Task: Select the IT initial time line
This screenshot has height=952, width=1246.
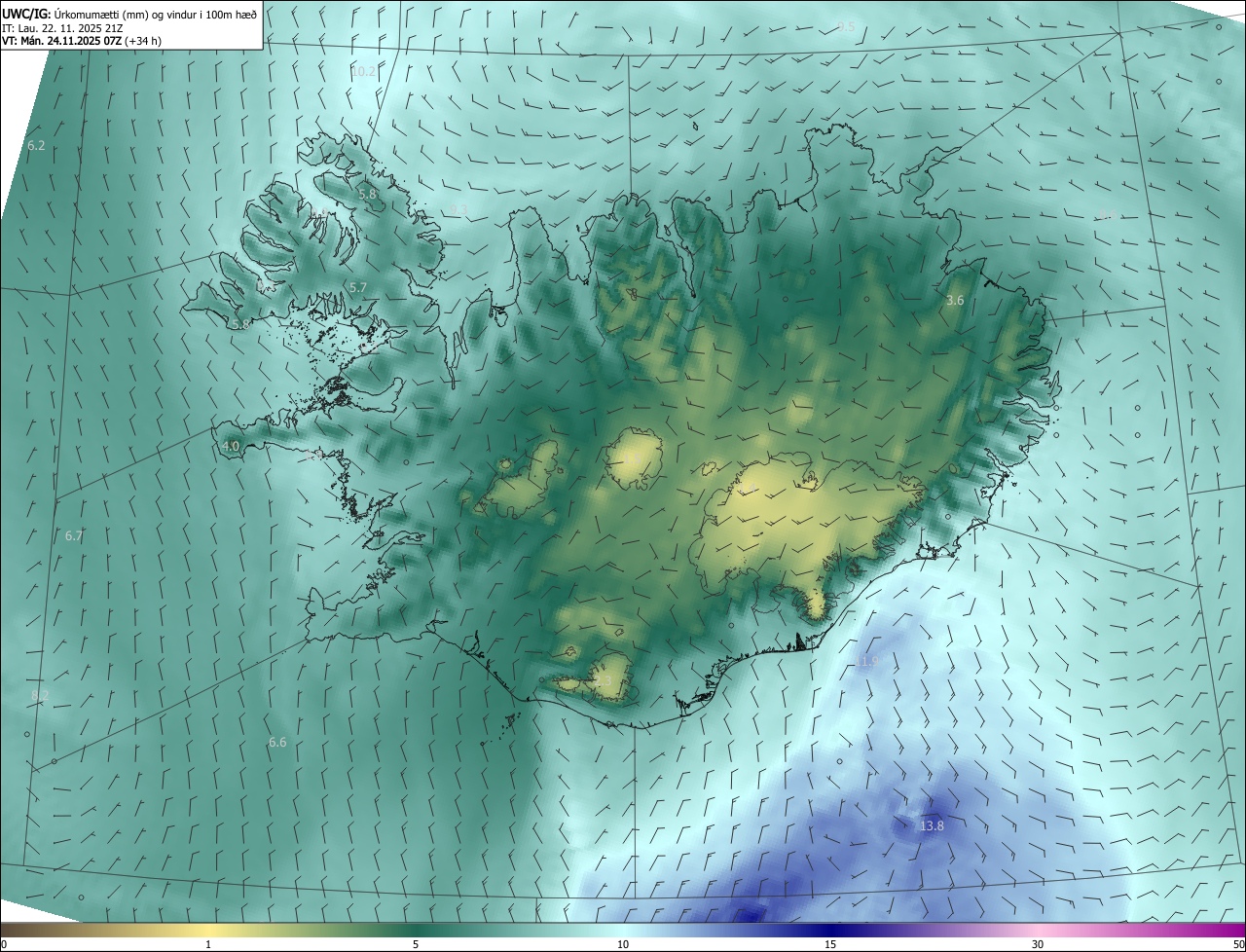Action: [64, 27]
